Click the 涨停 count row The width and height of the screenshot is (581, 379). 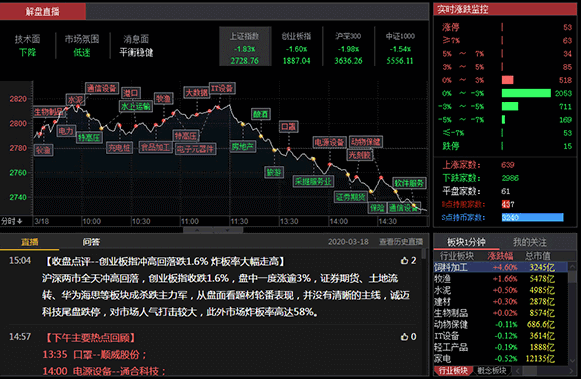pyautogui.click(x=507, y=27)
